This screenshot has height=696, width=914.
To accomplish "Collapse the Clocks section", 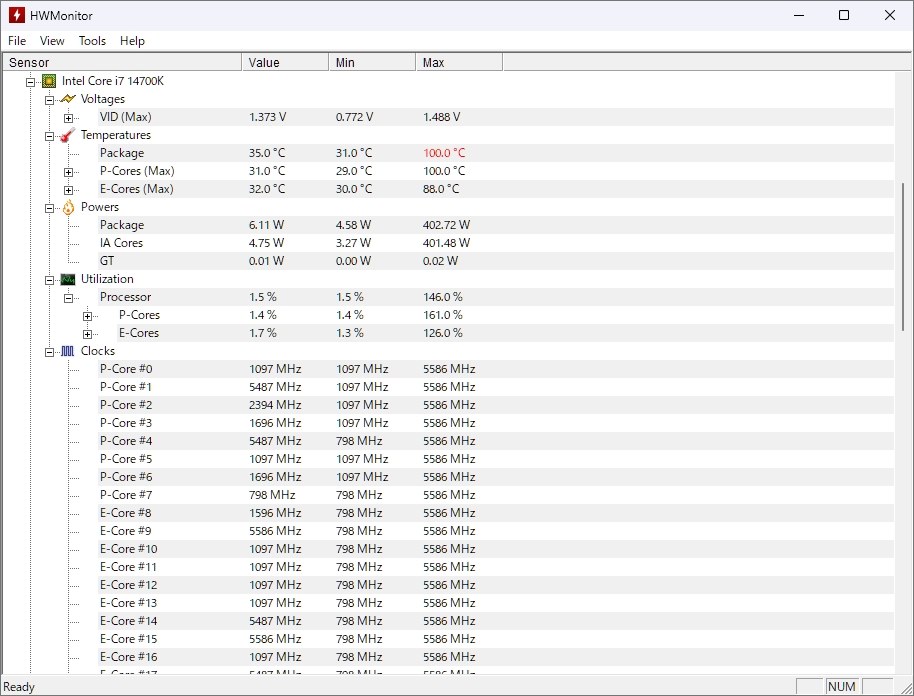I will pos(49,351).
